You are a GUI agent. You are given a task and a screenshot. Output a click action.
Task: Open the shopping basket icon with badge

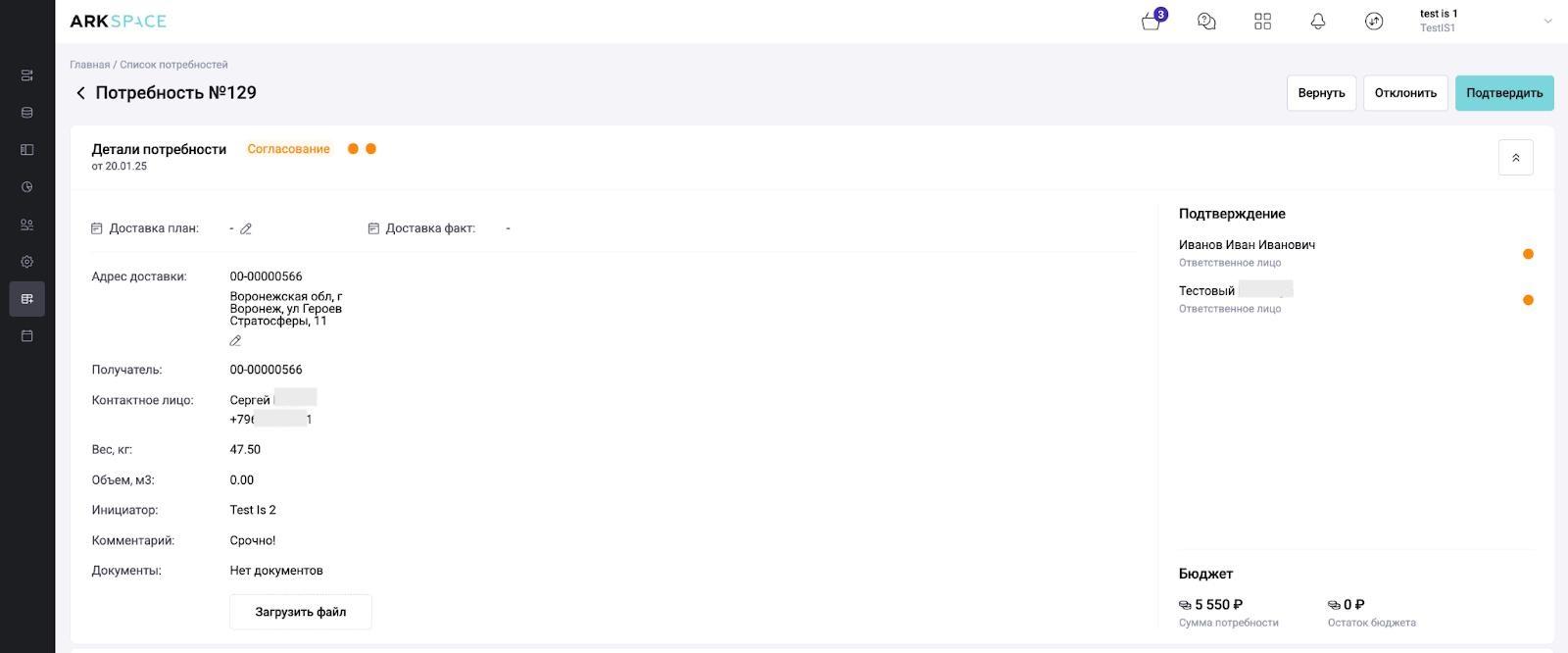click(x=1152, y=21)
